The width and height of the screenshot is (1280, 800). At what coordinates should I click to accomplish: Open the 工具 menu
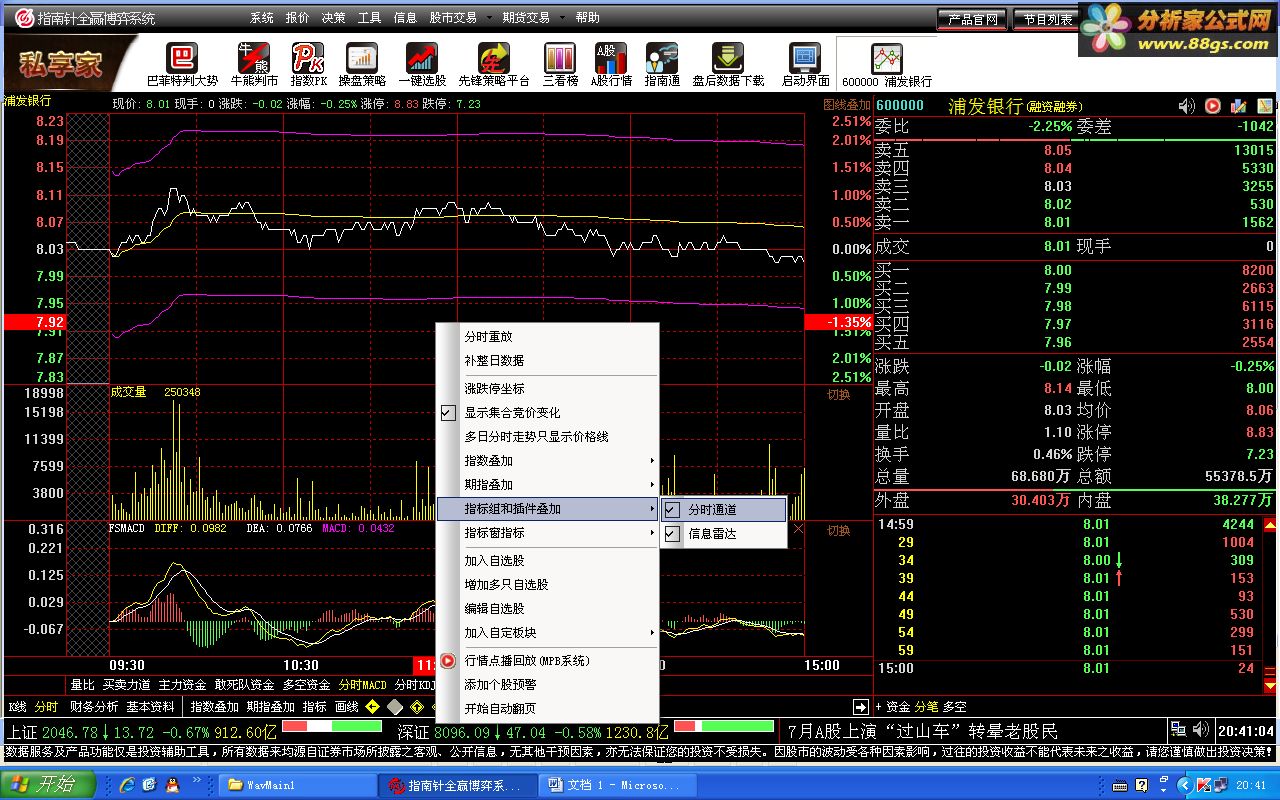[370, 18]
